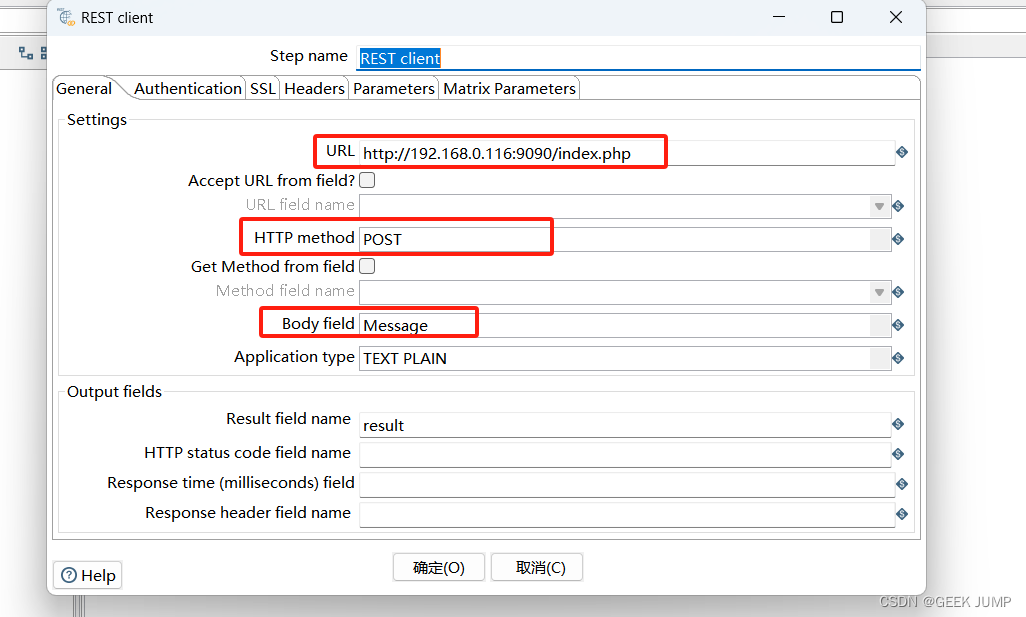The height and width of the screenshot is (617, 1026).
Task: Switch to the Parameters tab
Action: click(x=393, y=88)
